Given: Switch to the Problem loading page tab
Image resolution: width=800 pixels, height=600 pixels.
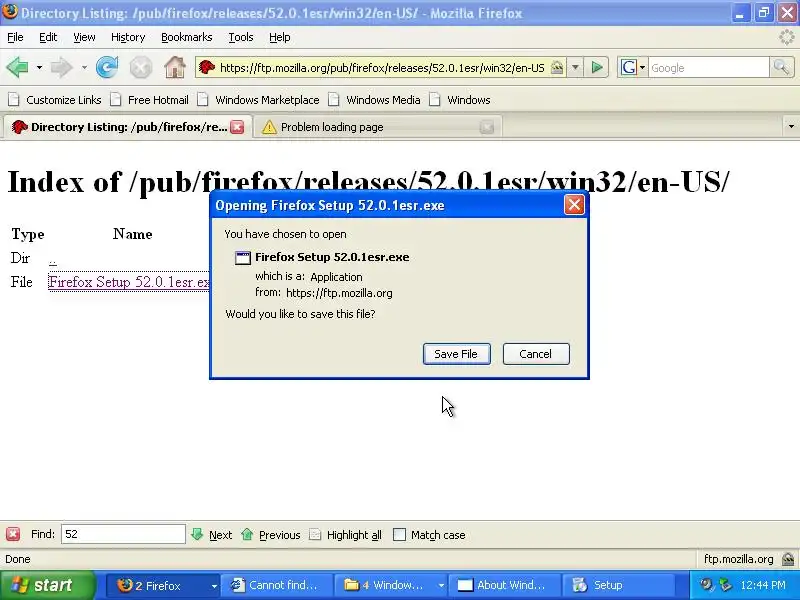Looking at the screenshot, I should 378,127.
